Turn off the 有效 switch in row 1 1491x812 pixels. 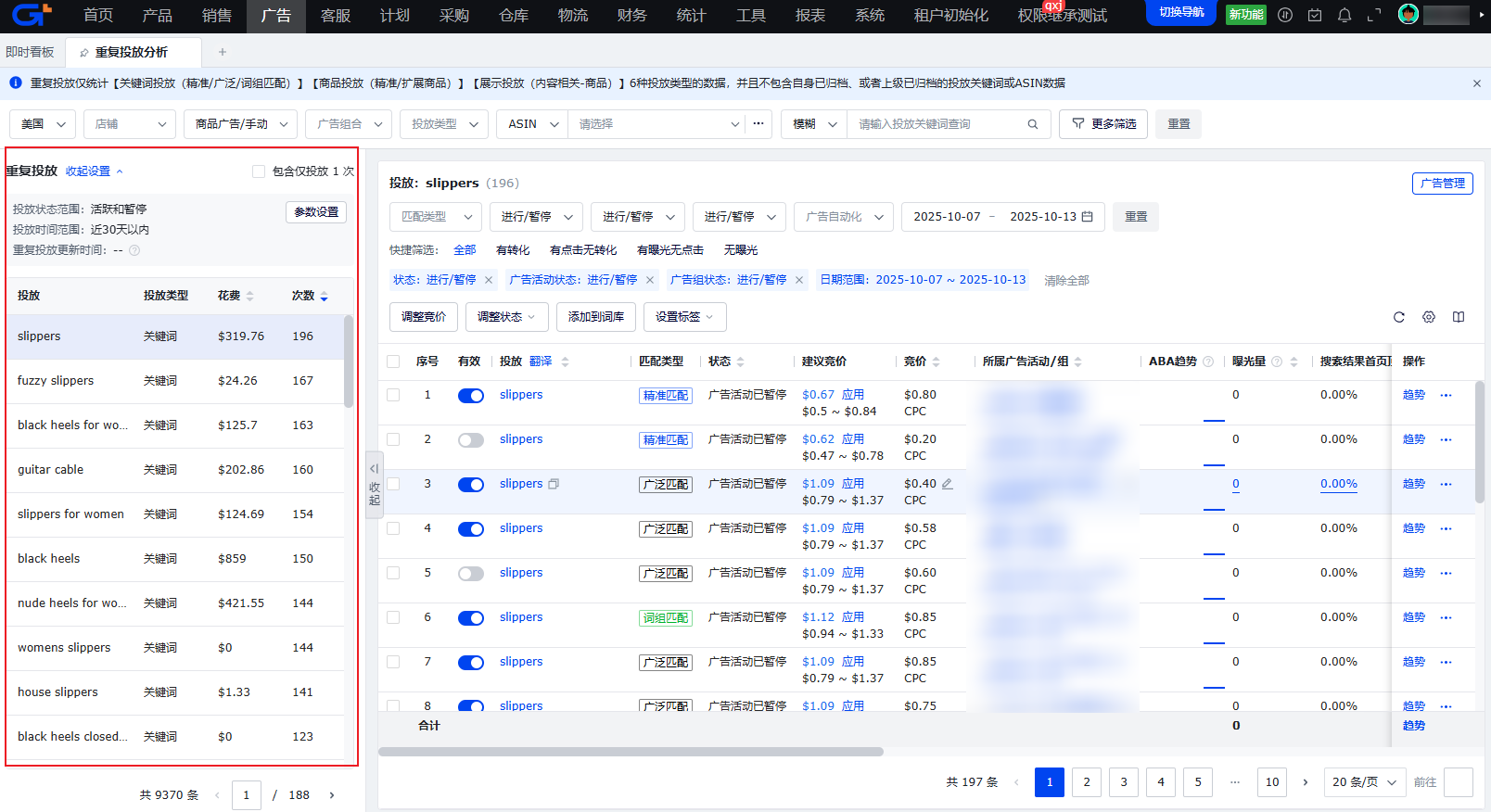pyautogui.click(x=471, y=396)
